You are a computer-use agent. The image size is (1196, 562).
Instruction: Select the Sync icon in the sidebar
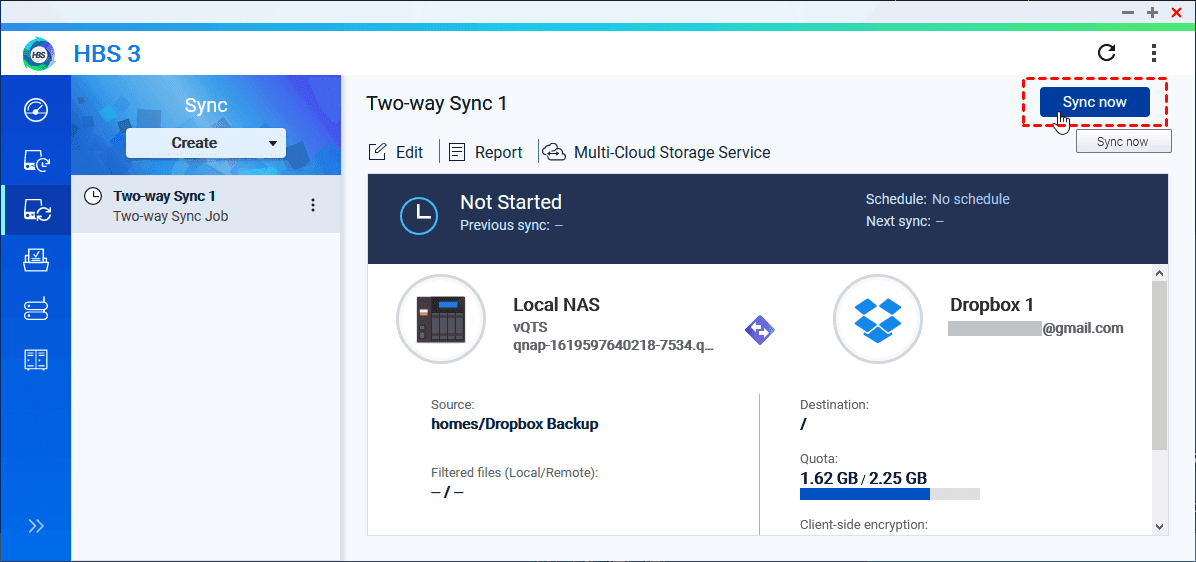pyautogui.click(x=36, y=210)
